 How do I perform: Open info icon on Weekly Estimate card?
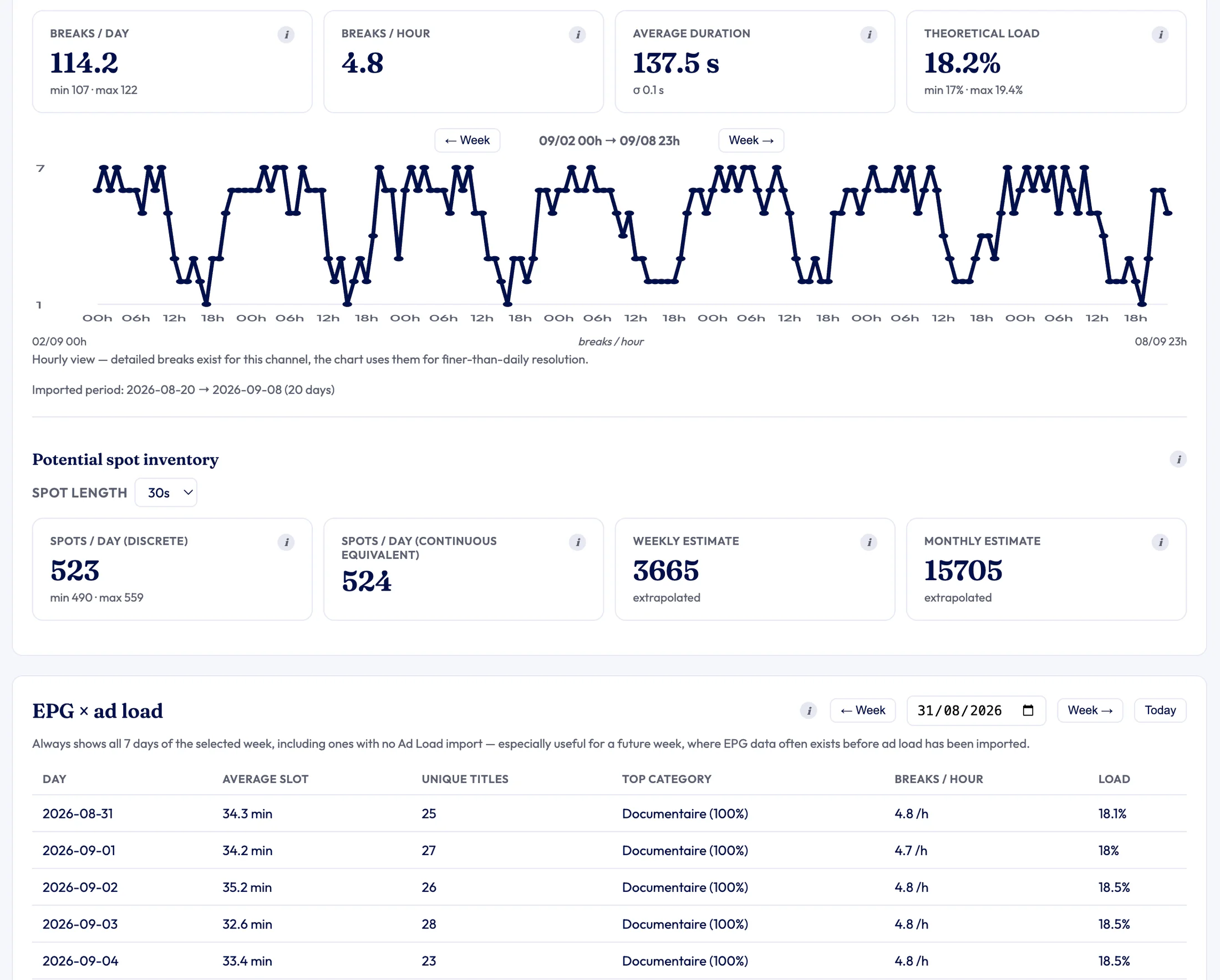point(868,542)
